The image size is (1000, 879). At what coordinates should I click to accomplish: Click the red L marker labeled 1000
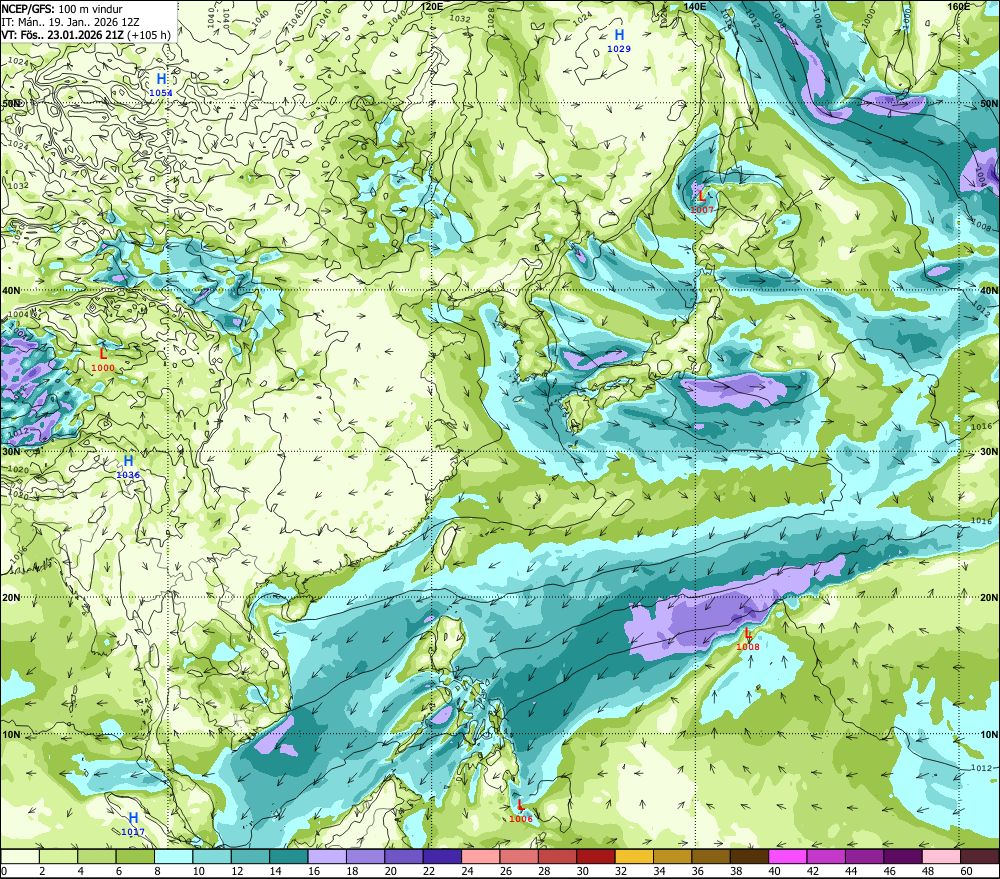[103, 353]
